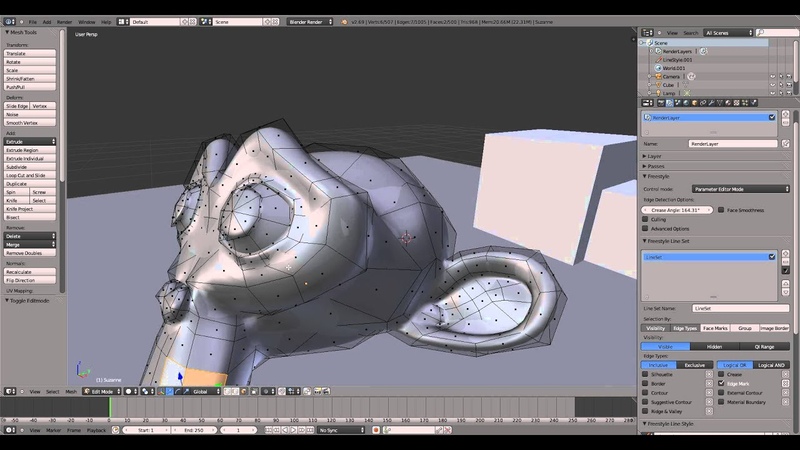The height and width of the screenshot is (450, 800).
Task: Click the Info editor type icon
Action: pos(9,22)
